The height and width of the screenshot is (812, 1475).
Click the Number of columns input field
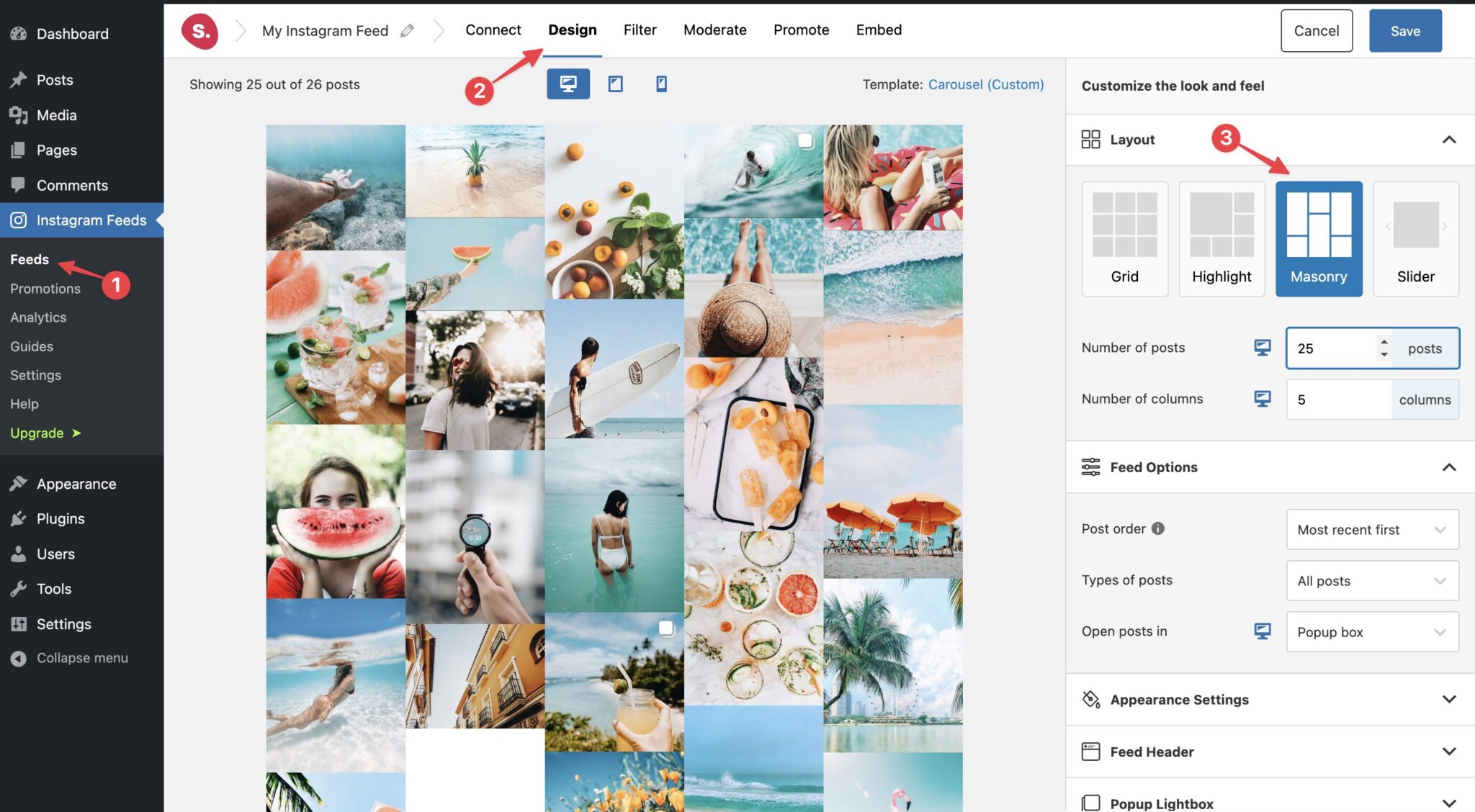click(1338, 400)
